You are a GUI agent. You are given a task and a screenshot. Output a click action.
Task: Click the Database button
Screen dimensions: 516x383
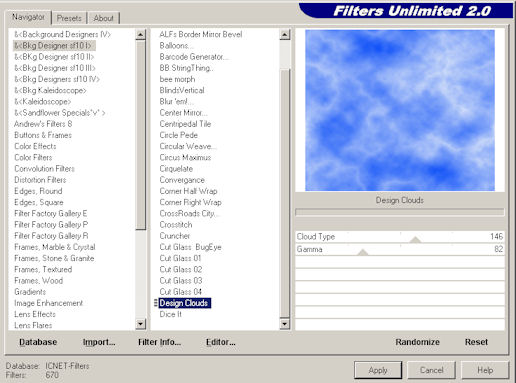38,342
